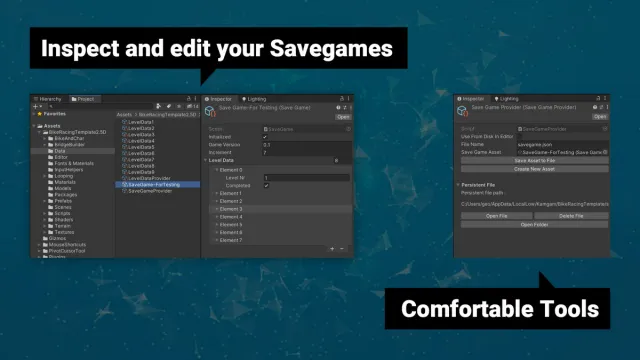The width and height of the screenshot is (640, 360).
Task: Open help icon in Save Game-For Testing header
Action: 338,108
